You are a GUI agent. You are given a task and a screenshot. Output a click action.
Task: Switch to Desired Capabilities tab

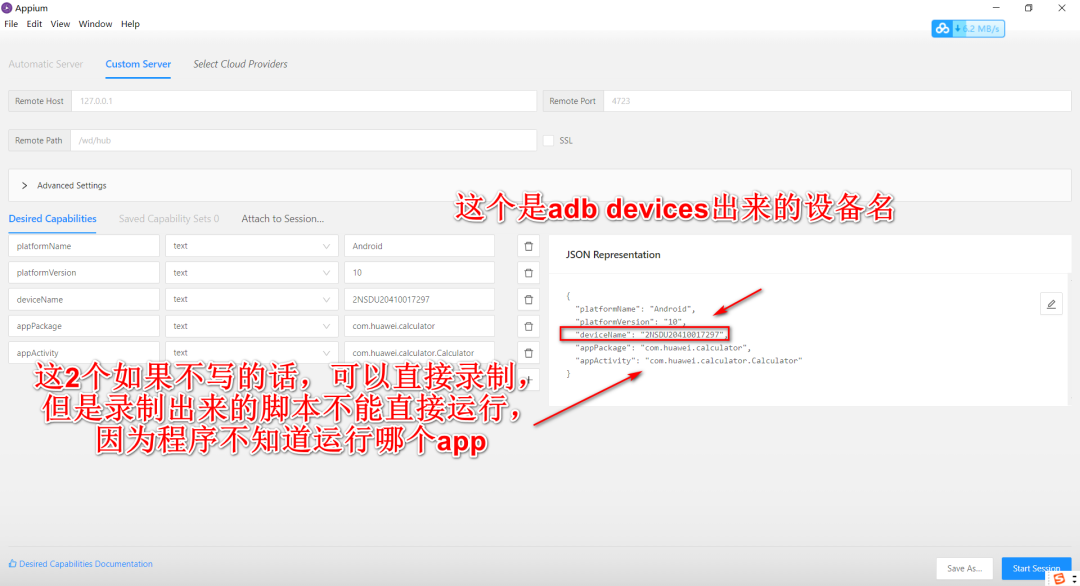tap(52, 219)
